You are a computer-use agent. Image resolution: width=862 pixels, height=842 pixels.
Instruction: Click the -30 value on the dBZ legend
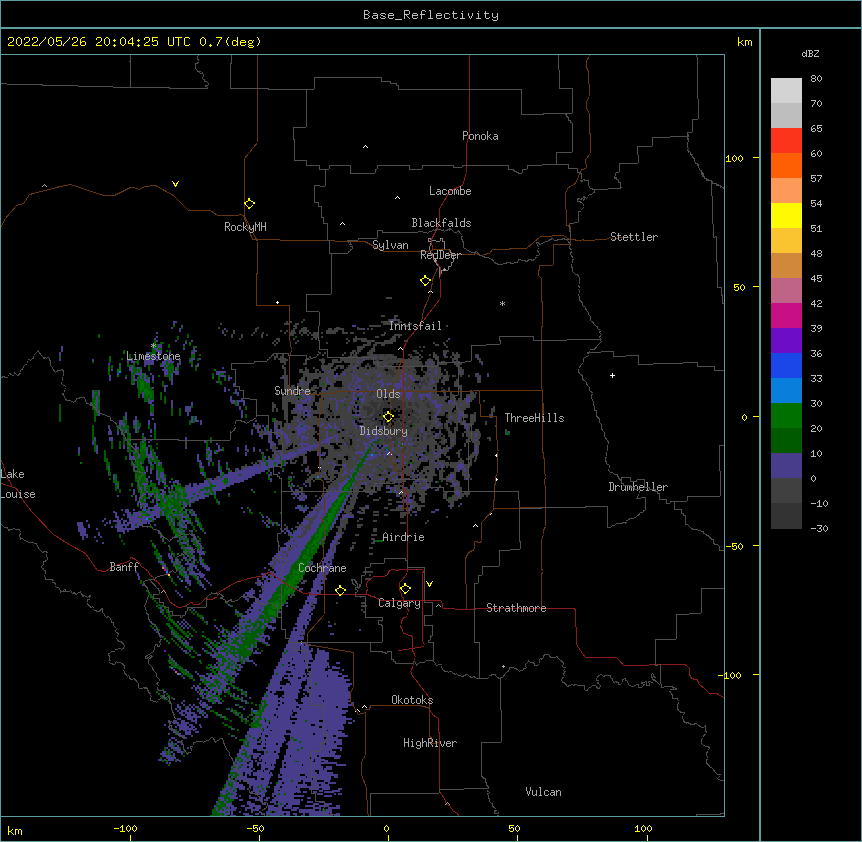[x=819, y=529]
